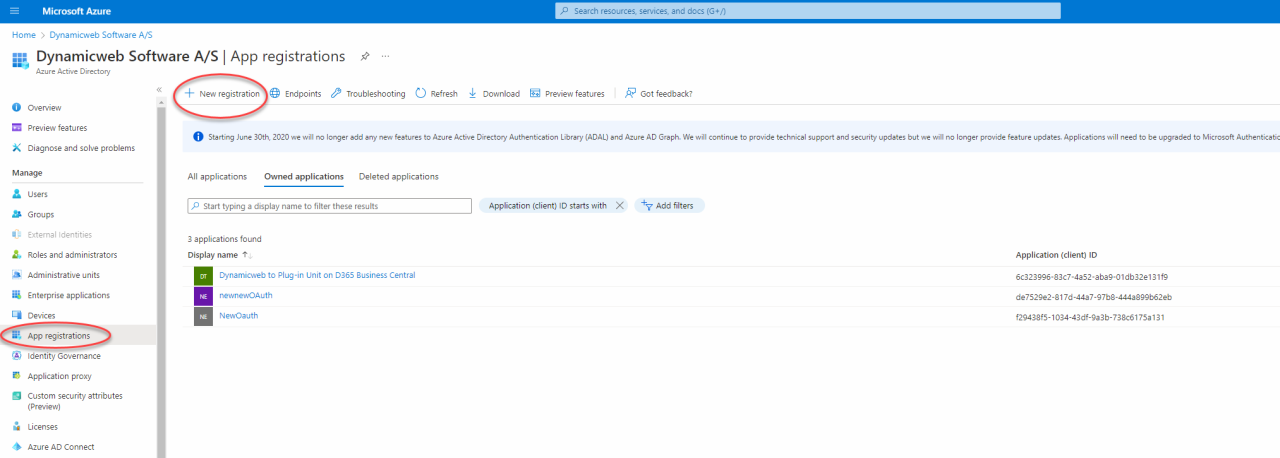Sort by Display name column
The height and width of the screenshot is (458, 1280).
[x=215, y=255]
